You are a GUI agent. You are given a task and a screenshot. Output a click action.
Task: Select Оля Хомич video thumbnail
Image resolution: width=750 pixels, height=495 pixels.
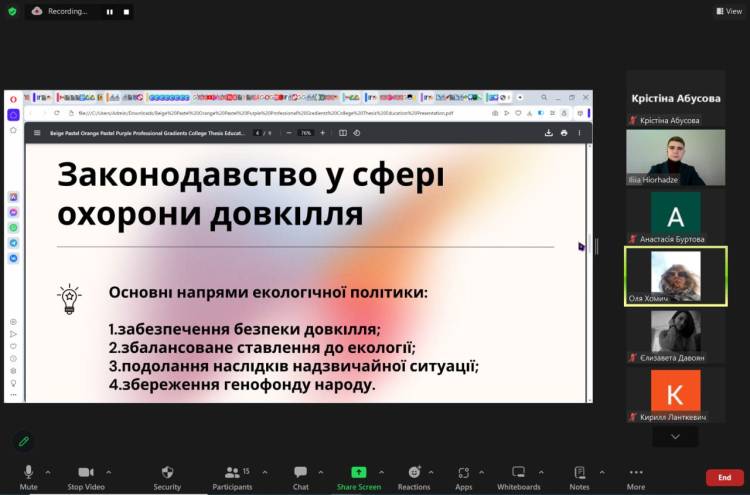[675, 275]
